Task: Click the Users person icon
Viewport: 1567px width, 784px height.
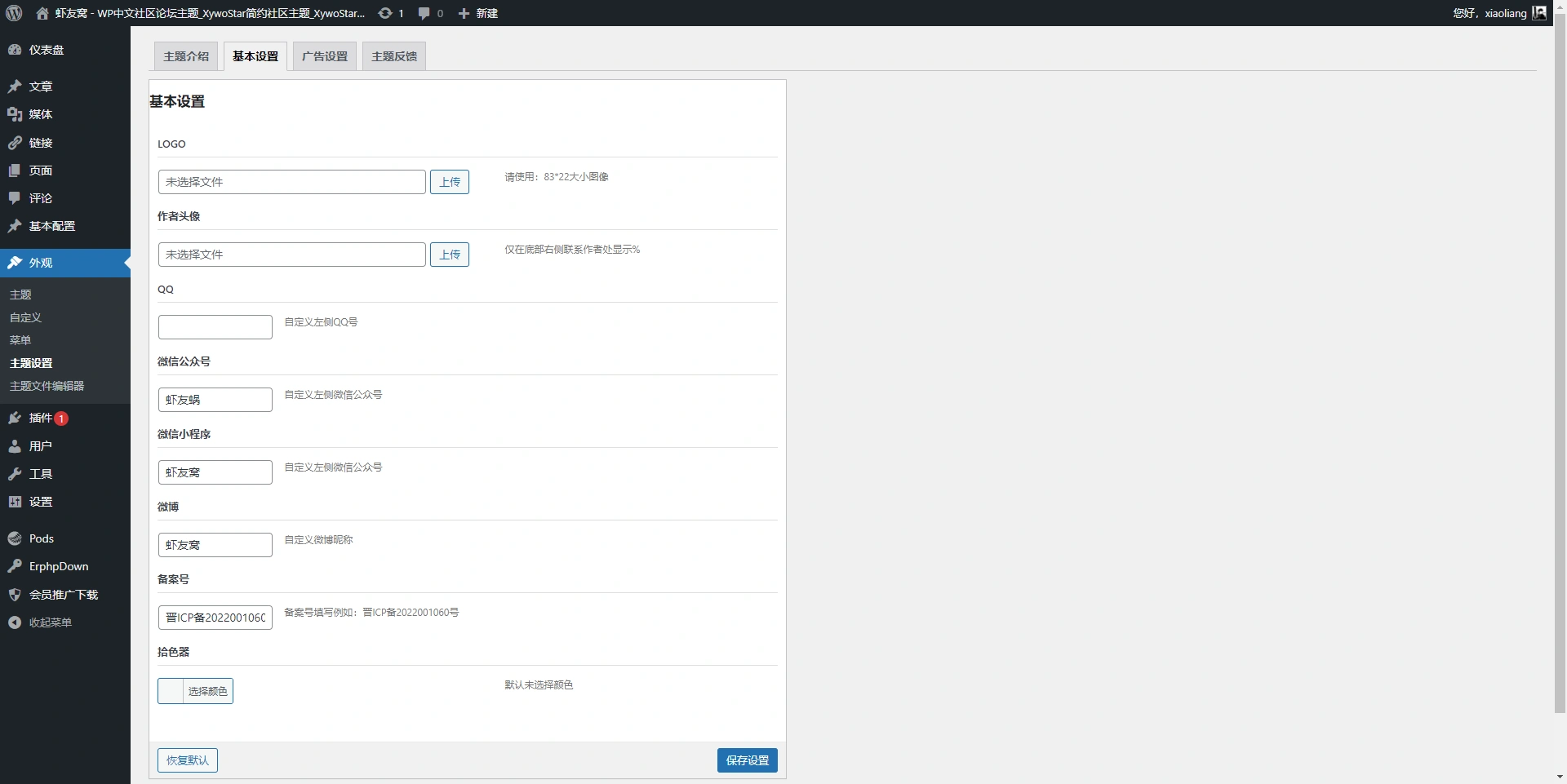Action: coord(15,446)
